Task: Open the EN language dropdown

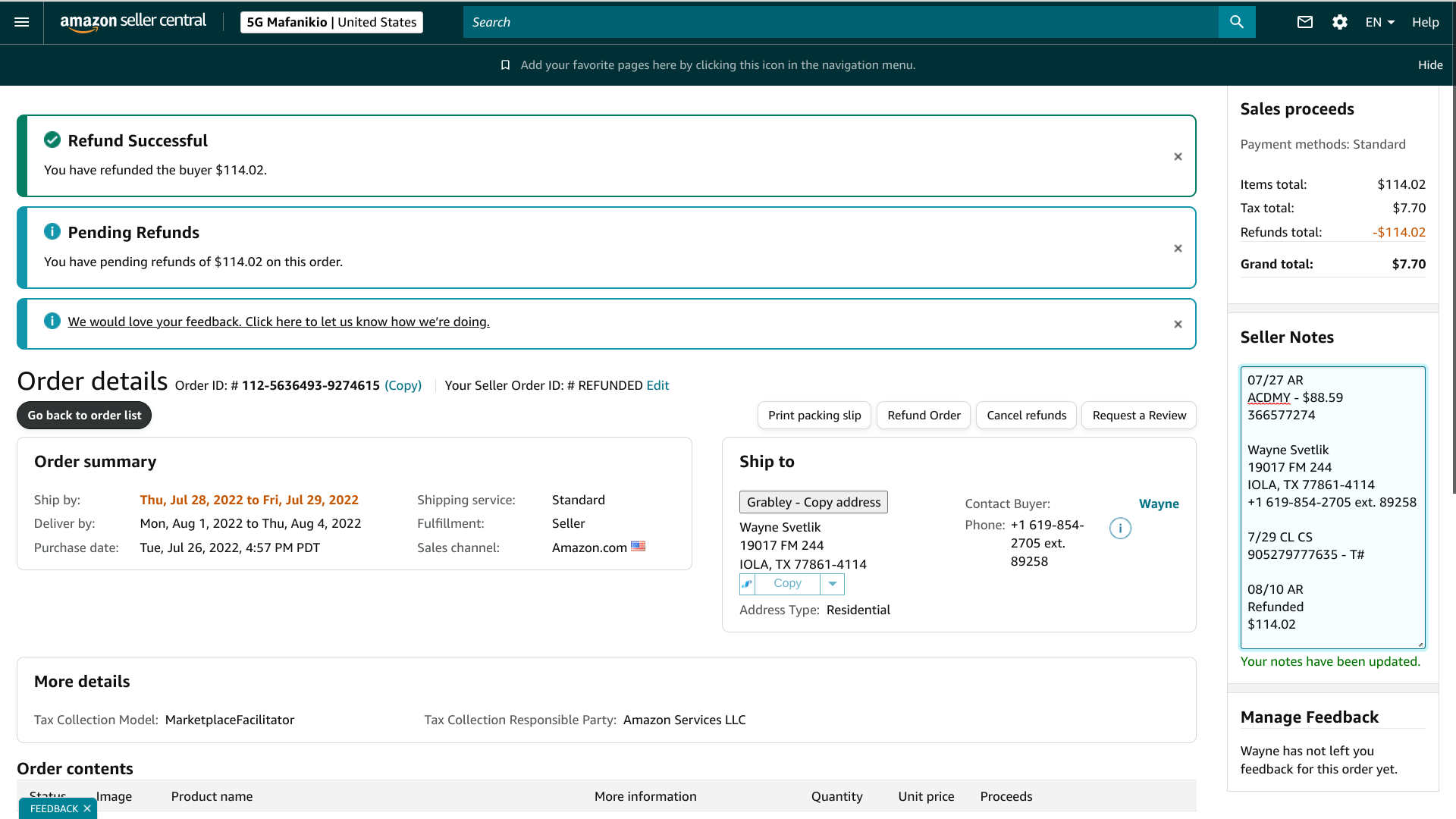Action: coord(1380,22)
